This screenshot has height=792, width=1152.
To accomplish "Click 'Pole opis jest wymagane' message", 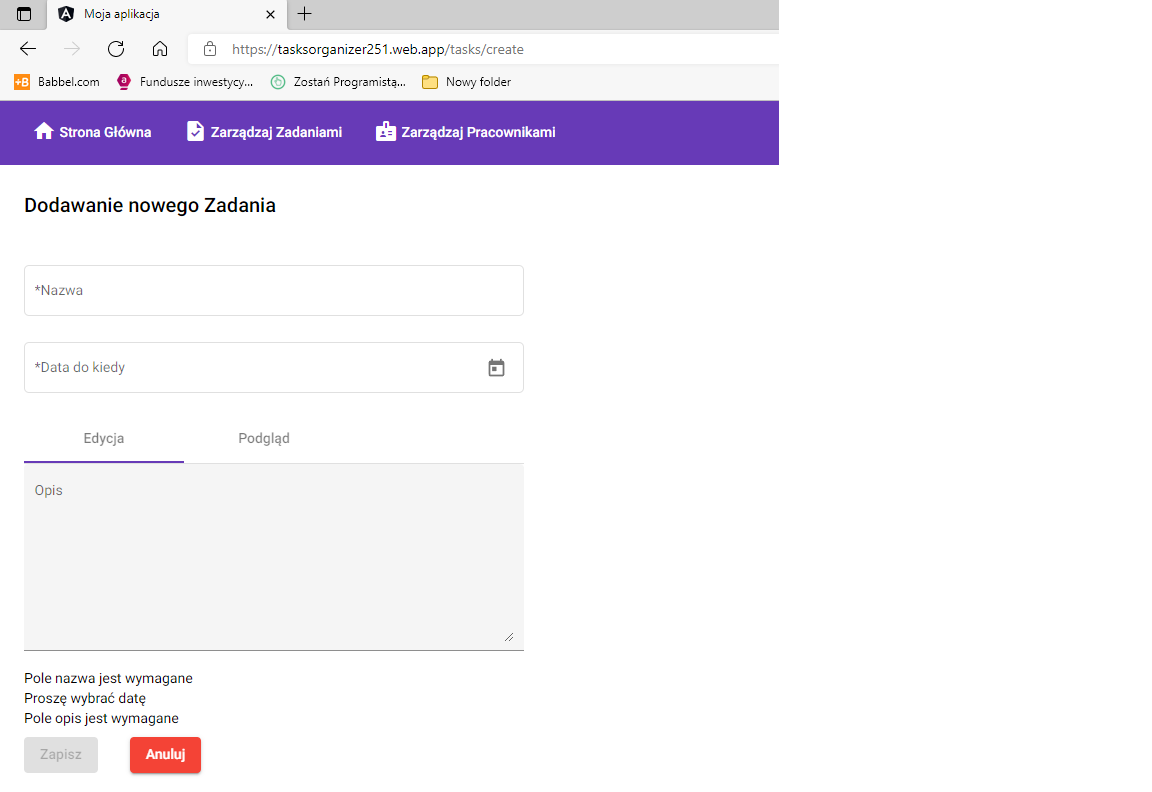I will pyautogui.click(x=101, y=718).
